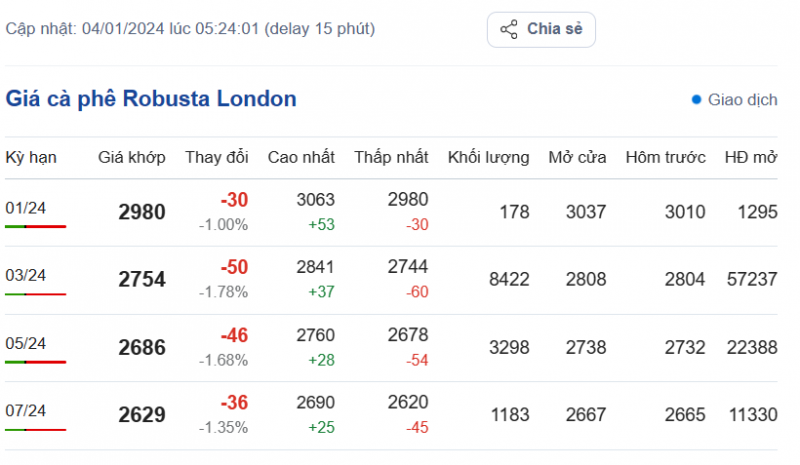This screenshot has width=800, height=465.
Task: Select the 03/24 contract row label
Action: (26, 275)
